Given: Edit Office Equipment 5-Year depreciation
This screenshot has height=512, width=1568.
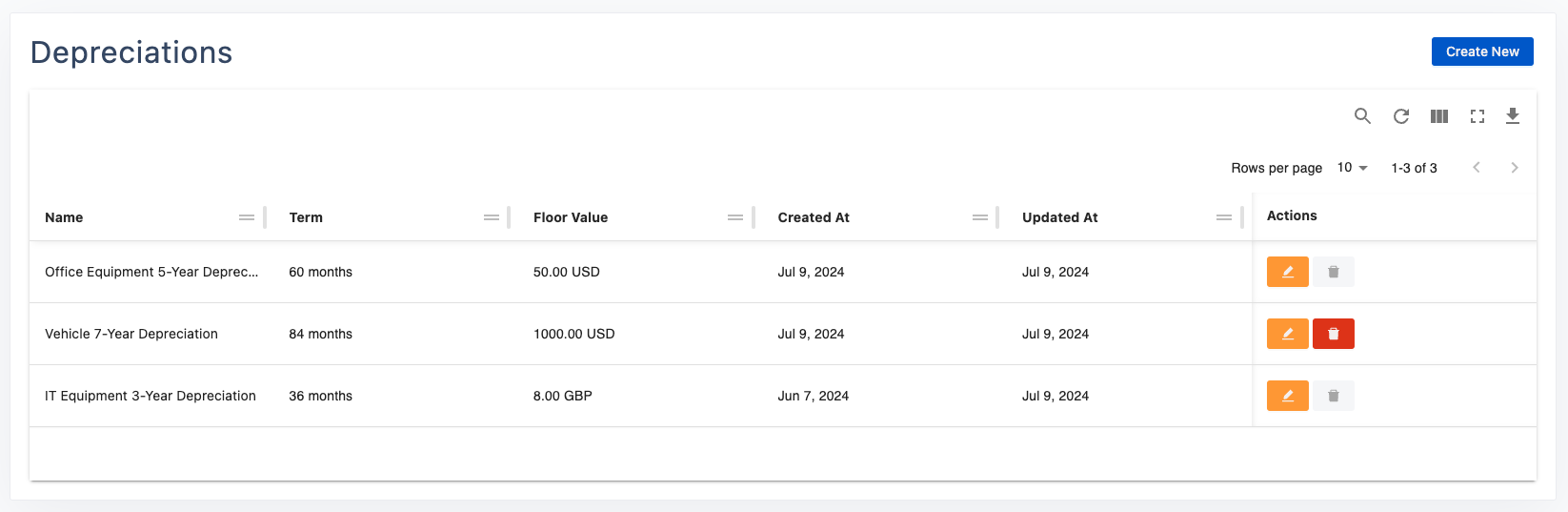Looking at the screenshot, I should (1287, 272).
